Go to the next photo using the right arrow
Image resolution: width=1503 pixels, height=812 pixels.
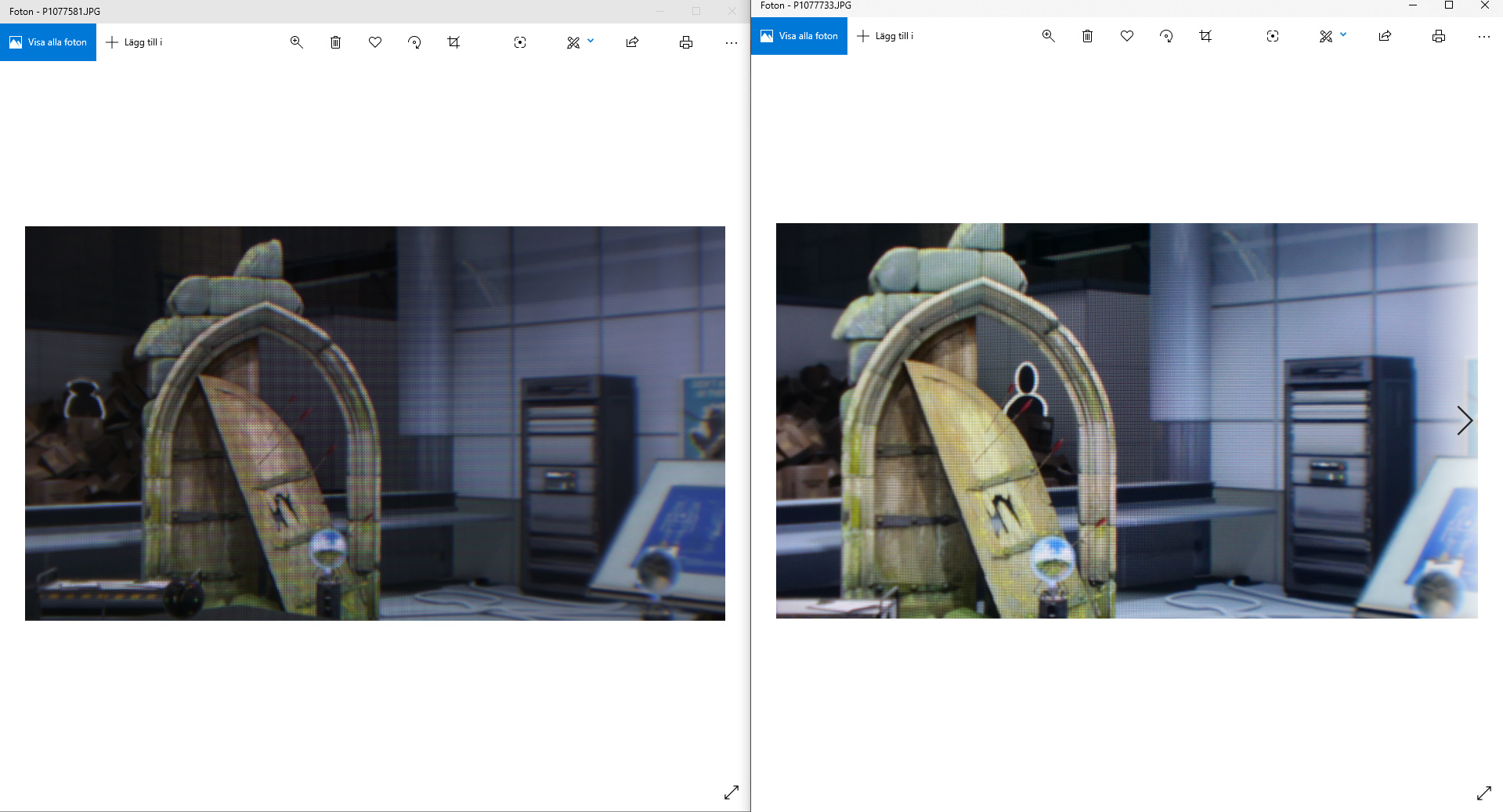(1464, 420)
